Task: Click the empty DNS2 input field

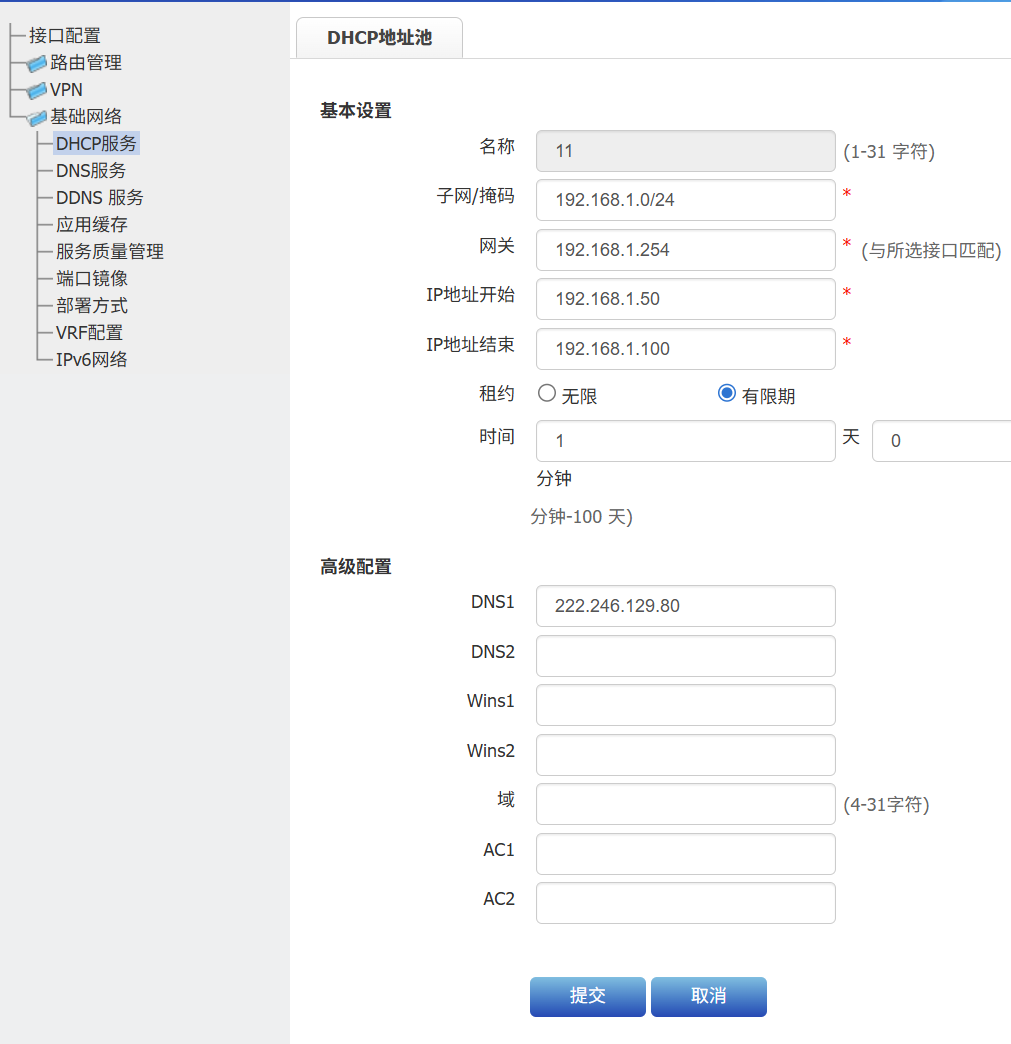Action: pos(685,656)
